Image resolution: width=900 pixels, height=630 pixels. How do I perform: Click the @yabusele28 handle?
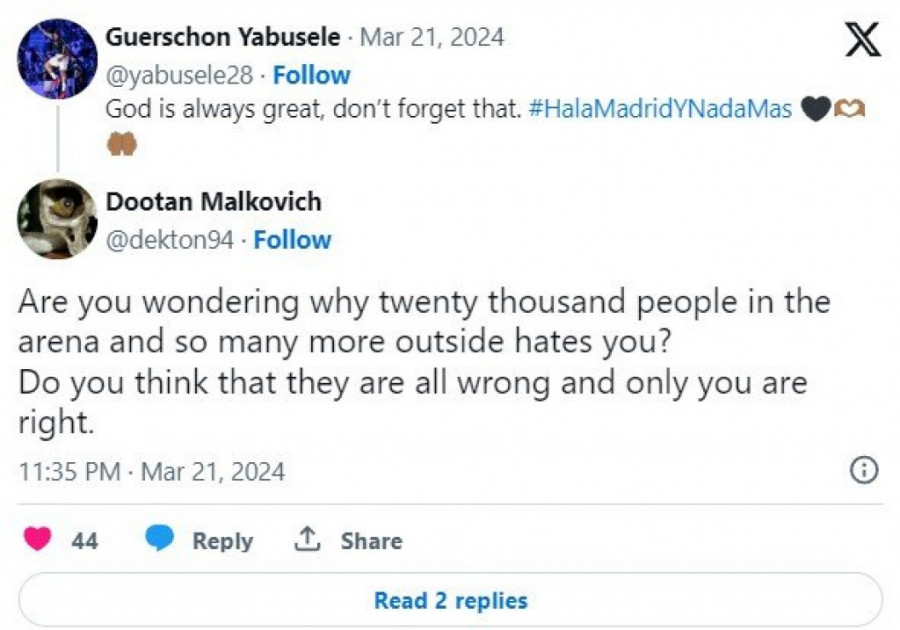[179, 75]
